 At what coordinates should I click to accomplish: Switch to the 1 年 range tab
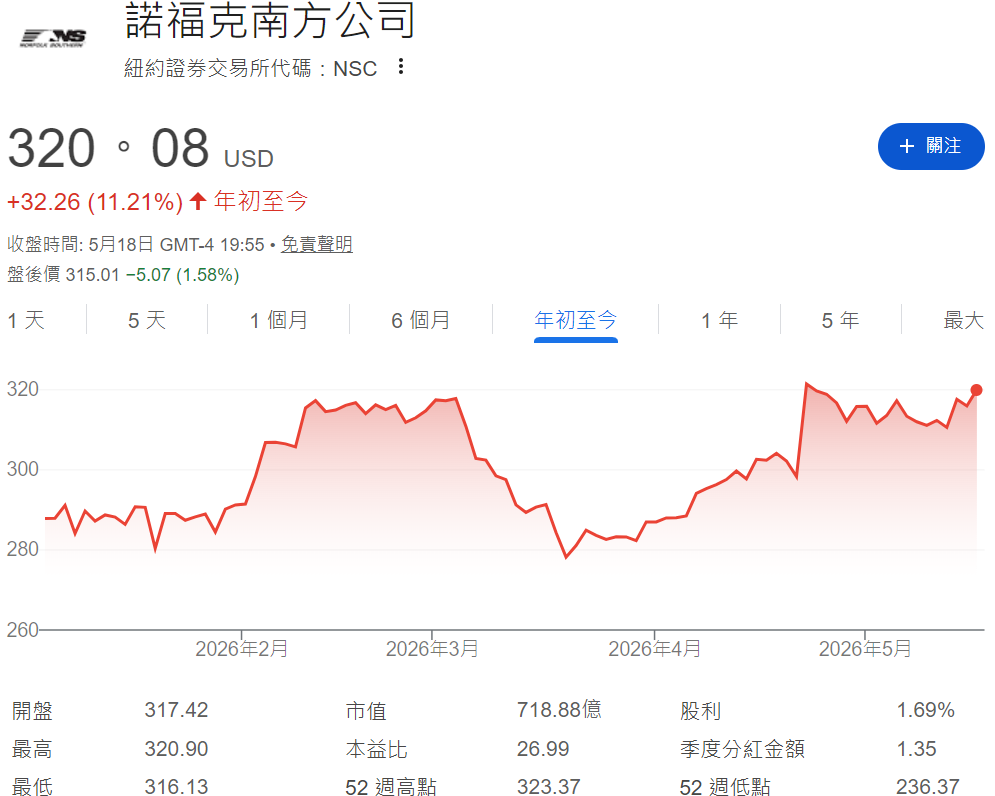[720, 321]
